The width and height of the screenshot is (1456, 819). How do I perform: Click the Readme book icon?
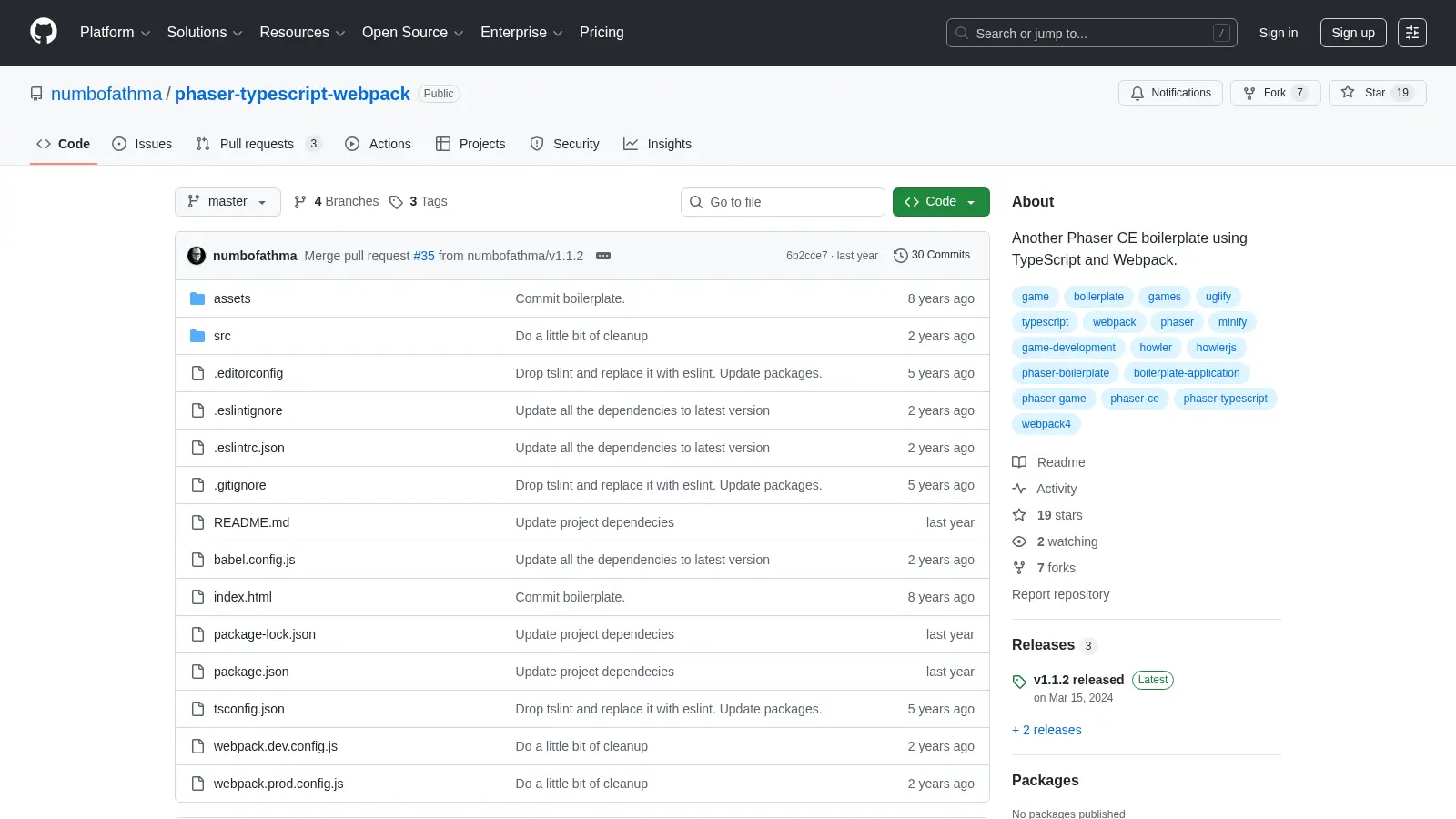pyautogui.click(x=1019, y=462)
